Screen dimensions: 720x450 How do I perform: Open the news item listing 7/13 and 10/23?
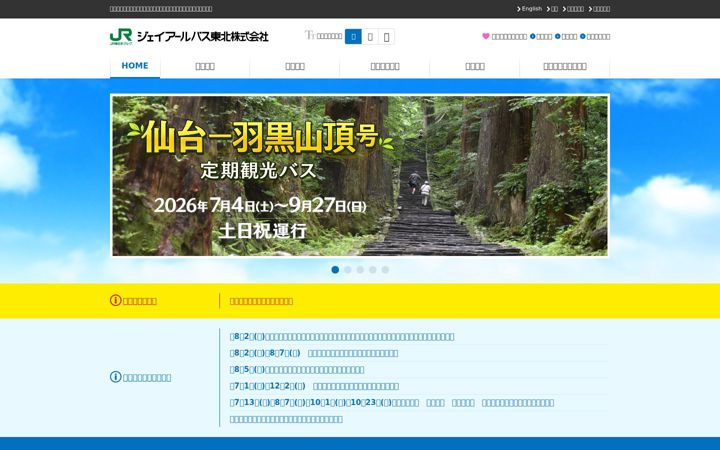point(392,403)
